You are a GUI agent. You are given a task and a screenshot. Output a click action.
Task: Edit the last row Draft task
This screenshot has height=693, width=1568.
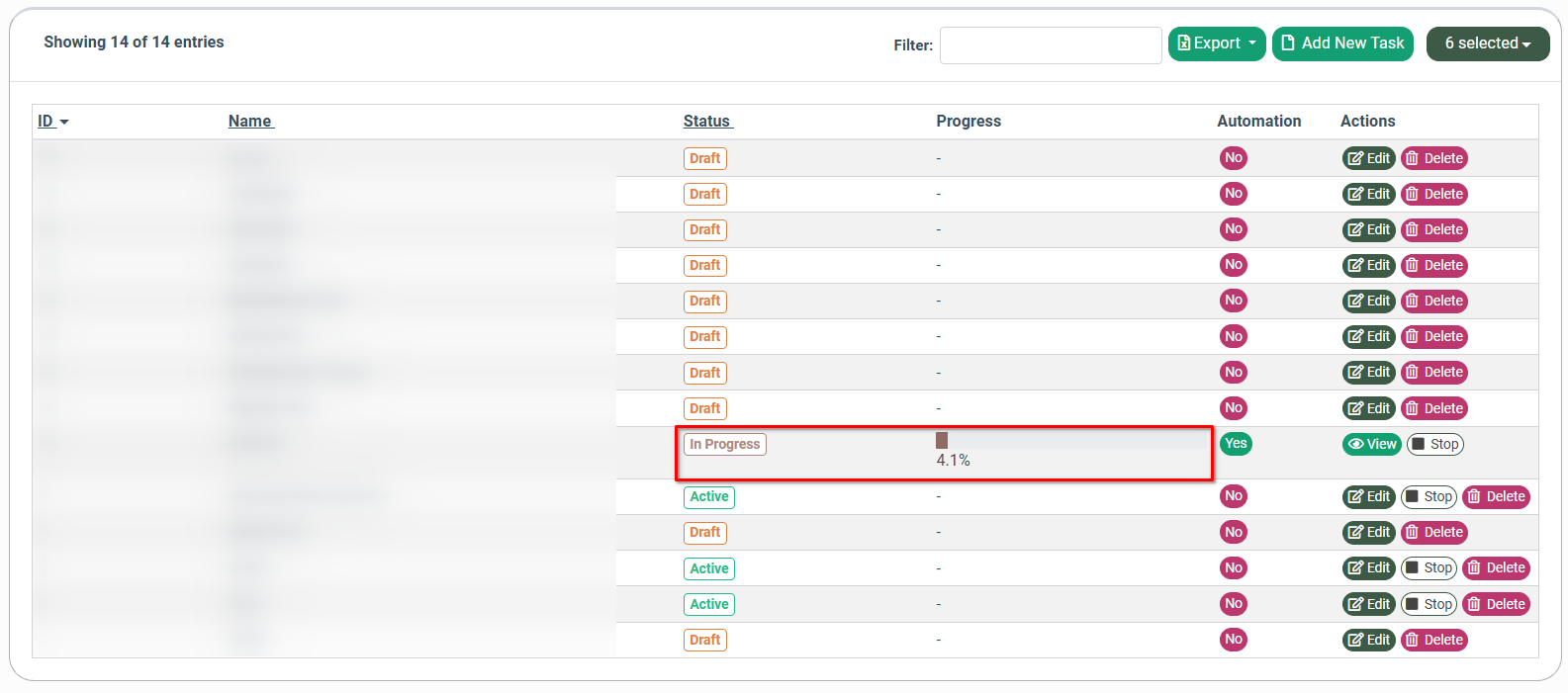tap(1368, 640)
